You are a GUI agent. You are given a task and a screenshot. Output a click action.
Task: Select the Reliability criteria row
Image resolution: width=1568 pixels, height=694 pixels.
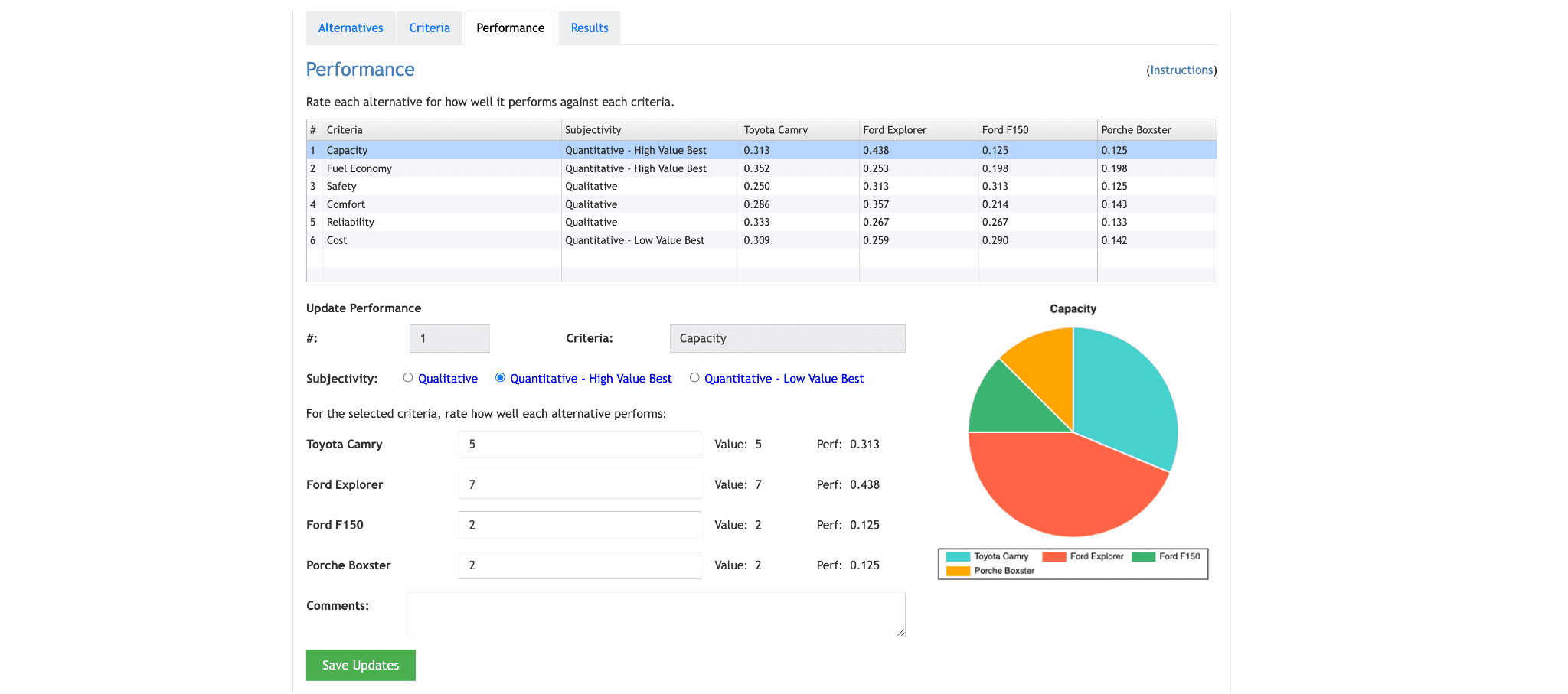coord(762,222)
